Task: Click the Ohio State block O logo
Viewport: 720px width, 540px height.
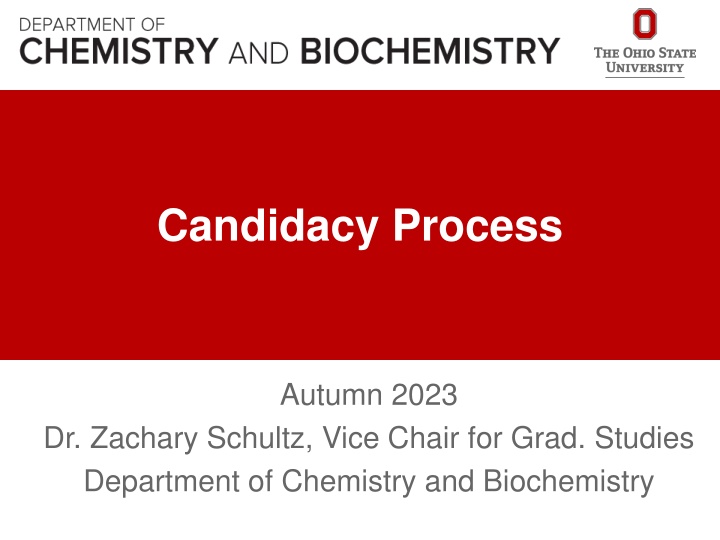Action: [x=645, y=24]
